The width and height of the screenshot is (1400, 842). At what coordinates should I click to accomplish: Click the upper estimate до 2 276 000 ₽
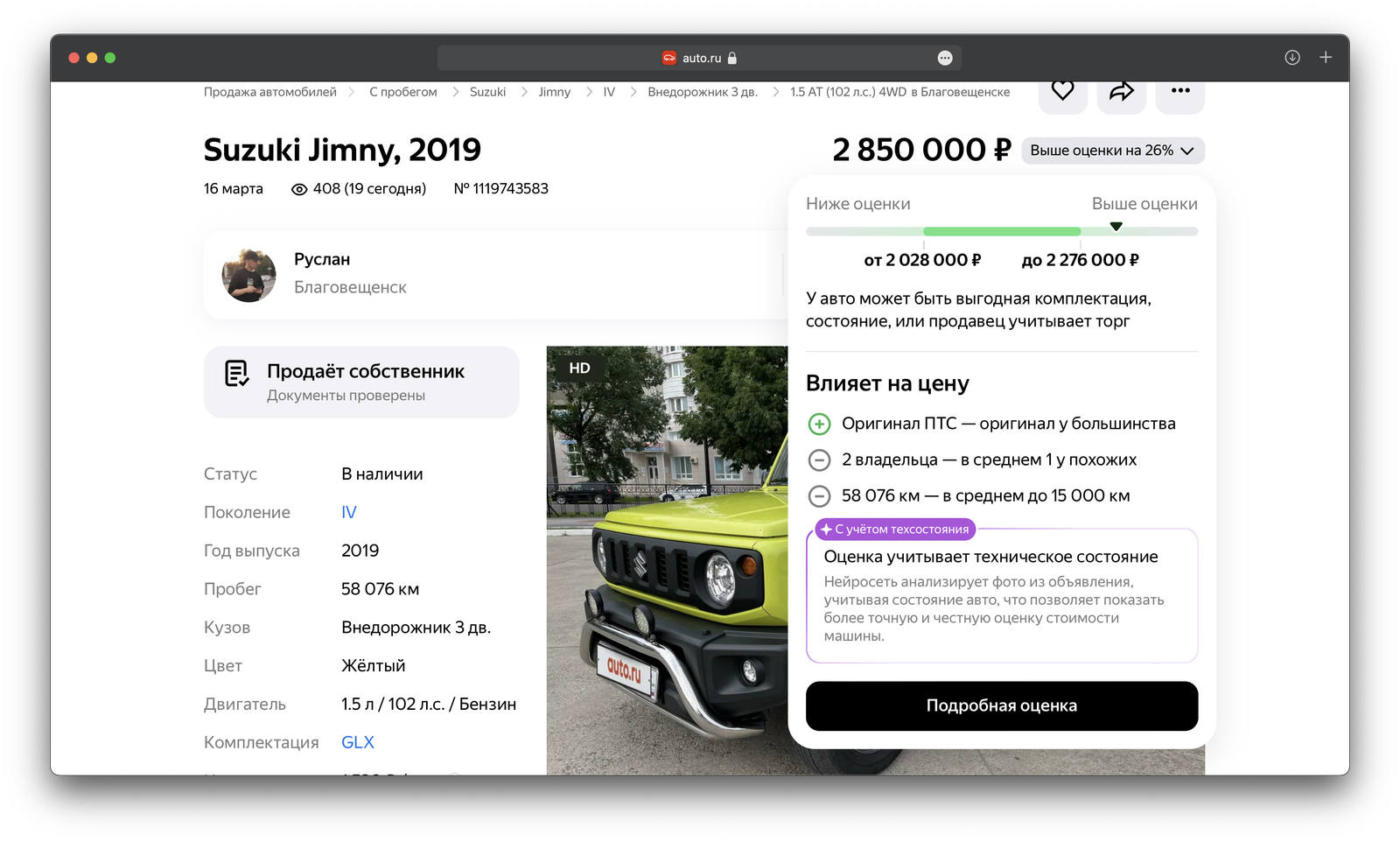1080,261
